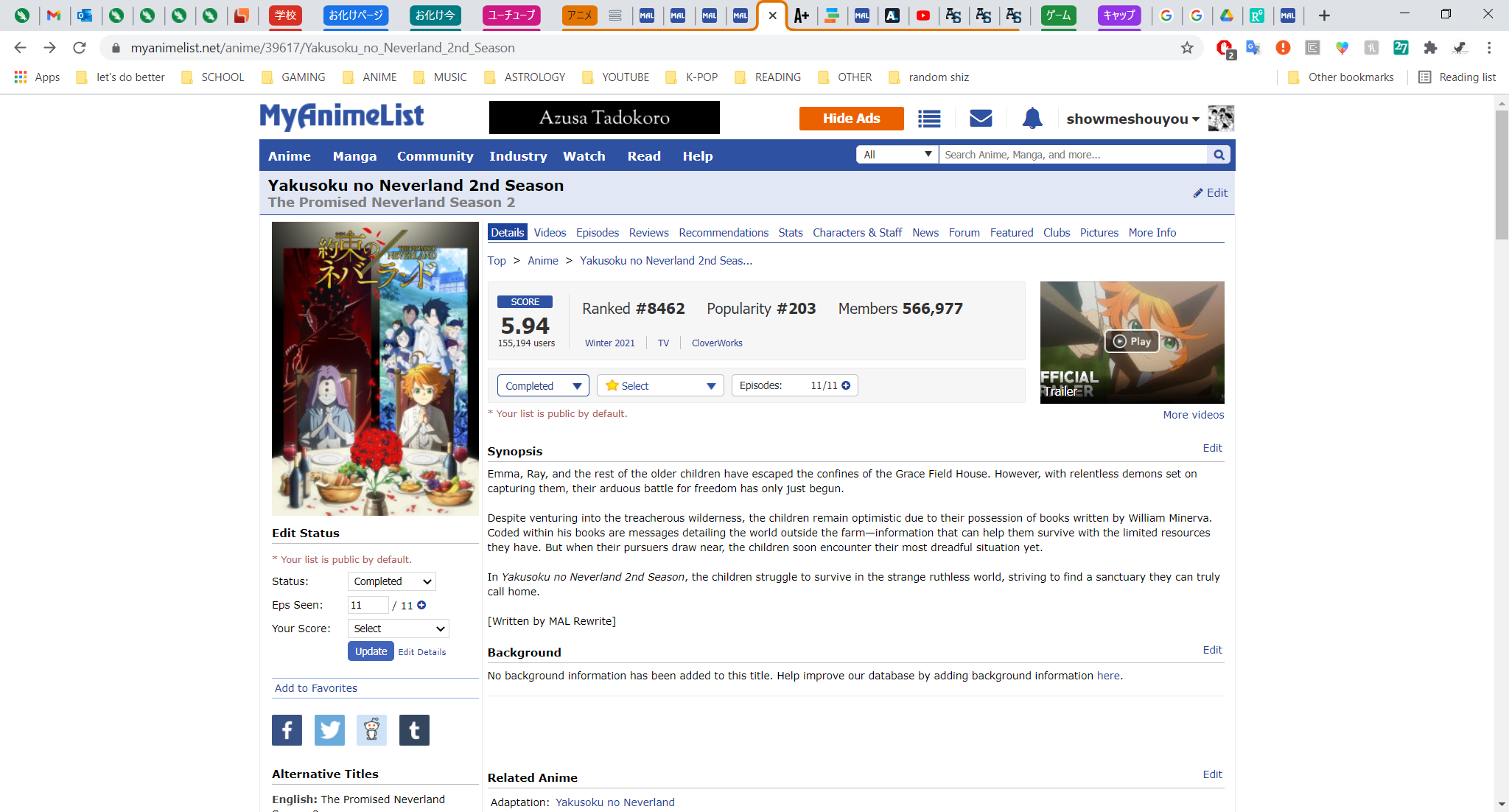Share on Facebook icon
This screenshot has height=812, width=1509.
point(287,730)
